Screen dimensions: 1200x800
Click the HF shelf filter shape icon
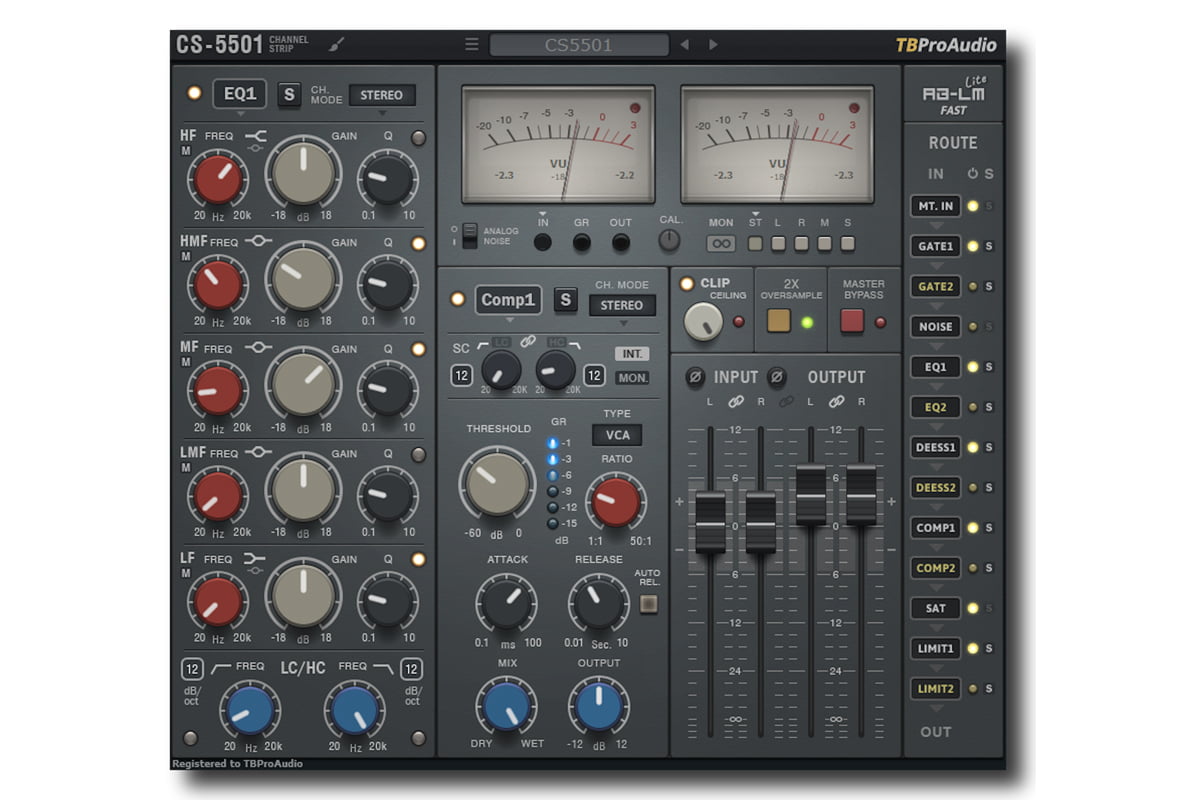(257, 136)
